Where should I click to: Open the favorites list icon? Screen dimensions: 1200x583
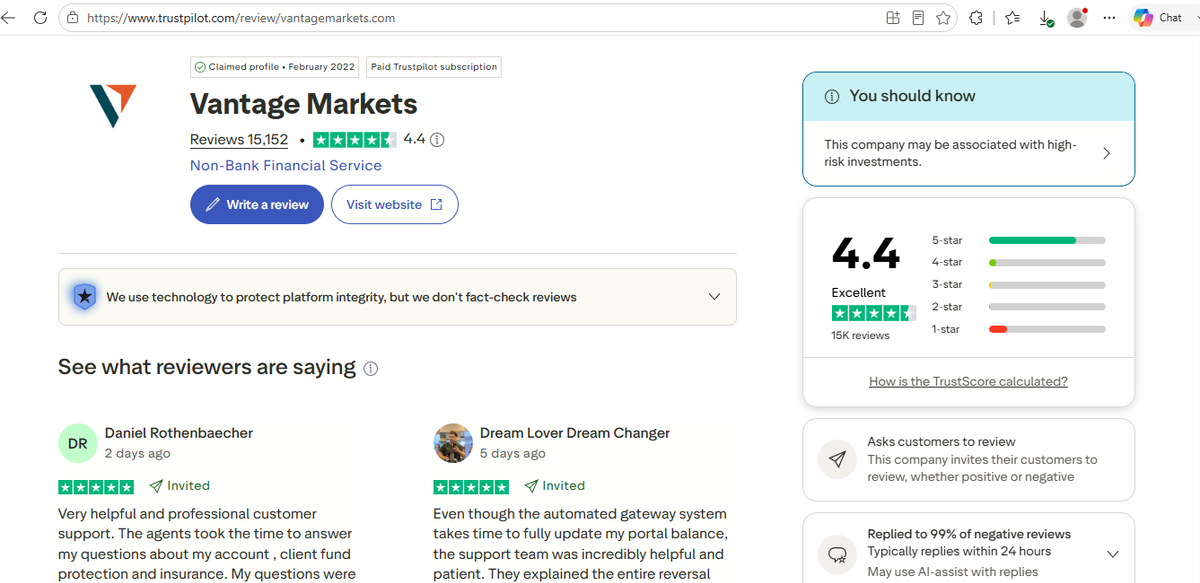(1012, 18)
